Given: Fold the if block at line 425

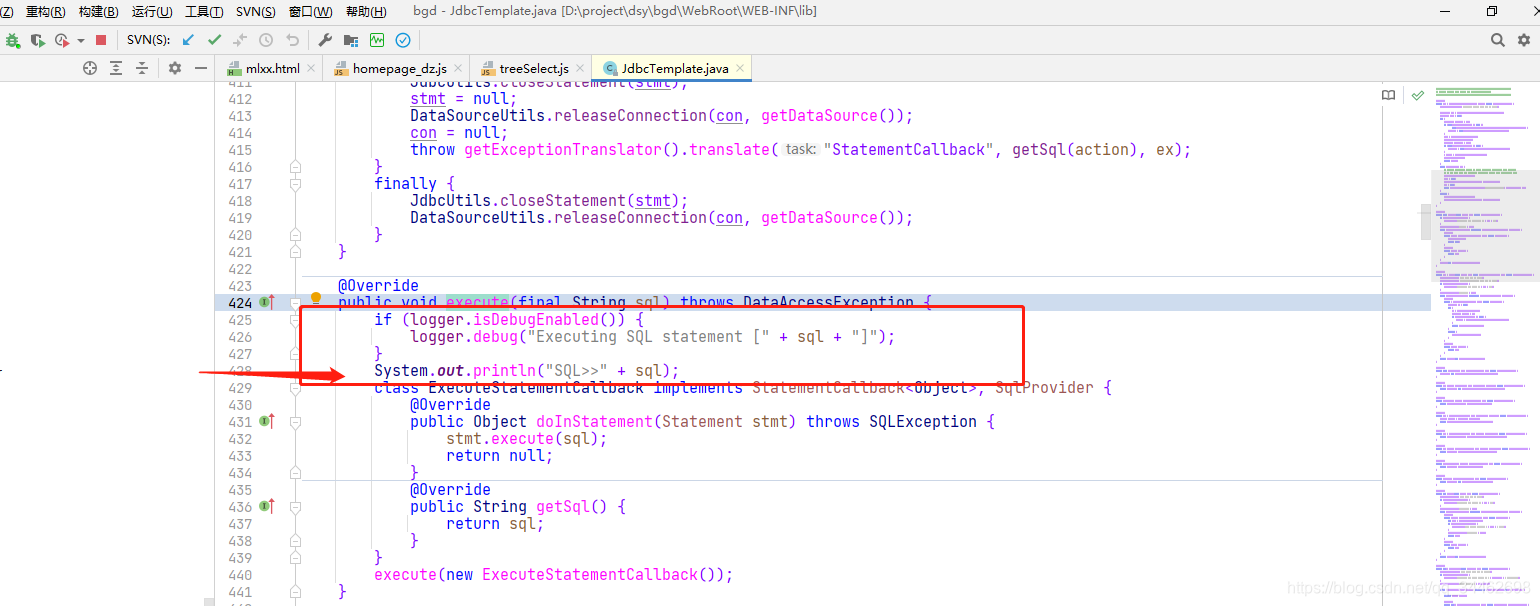Looking at the screenshot, I should pyautogui.click(x=295, y=320).
